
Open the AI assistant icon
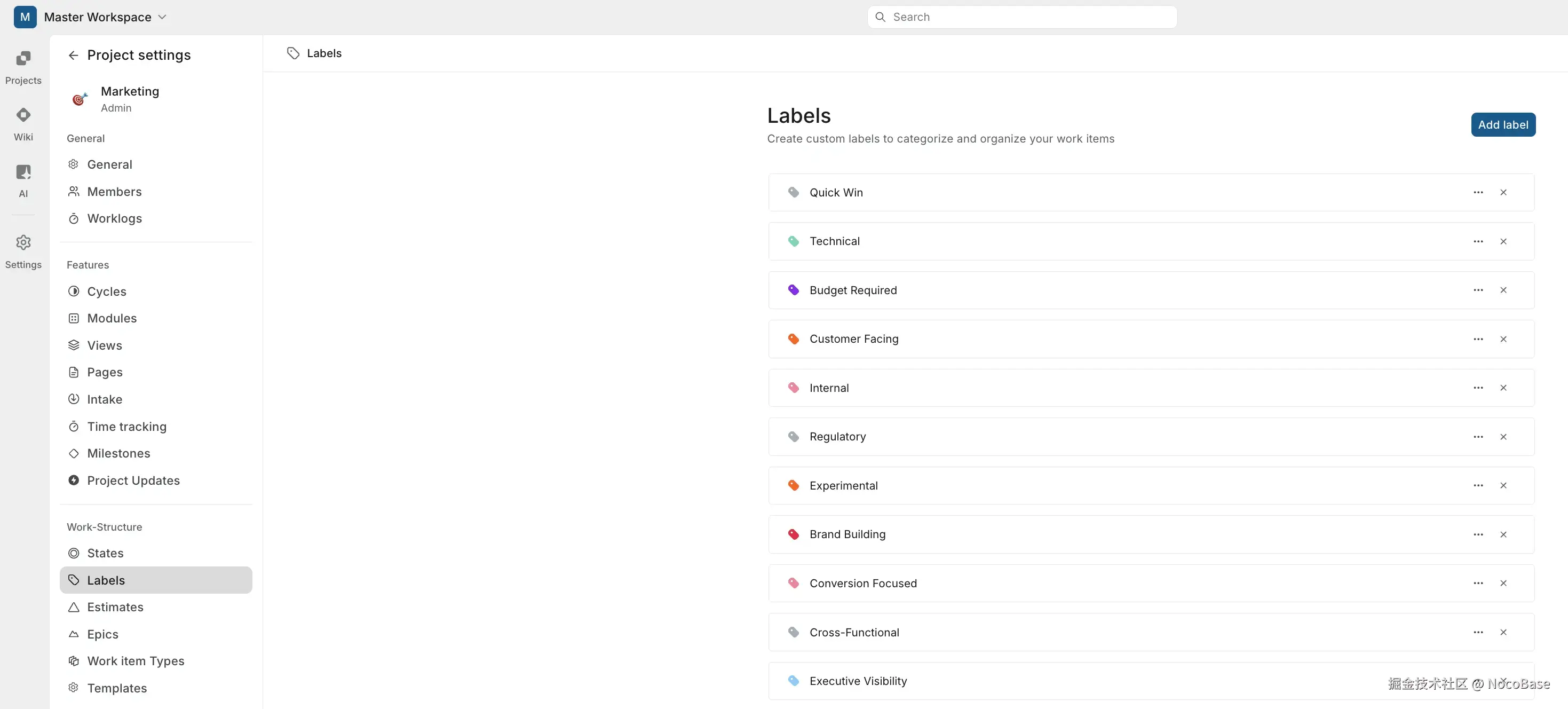(23, 180)
